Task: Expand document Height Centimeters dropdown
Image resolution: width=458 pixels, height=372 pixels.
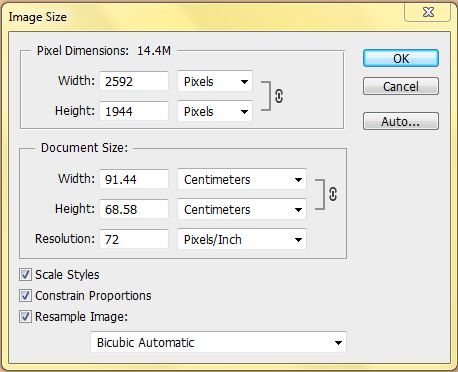Action: [x=242, y=209]
